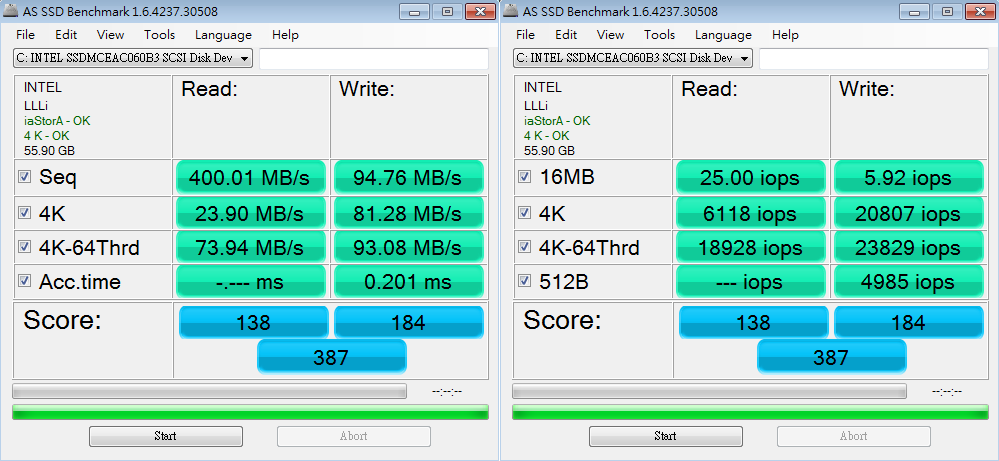Open the Language menu in the left window
999x461 pixels.
pos(223,35)
